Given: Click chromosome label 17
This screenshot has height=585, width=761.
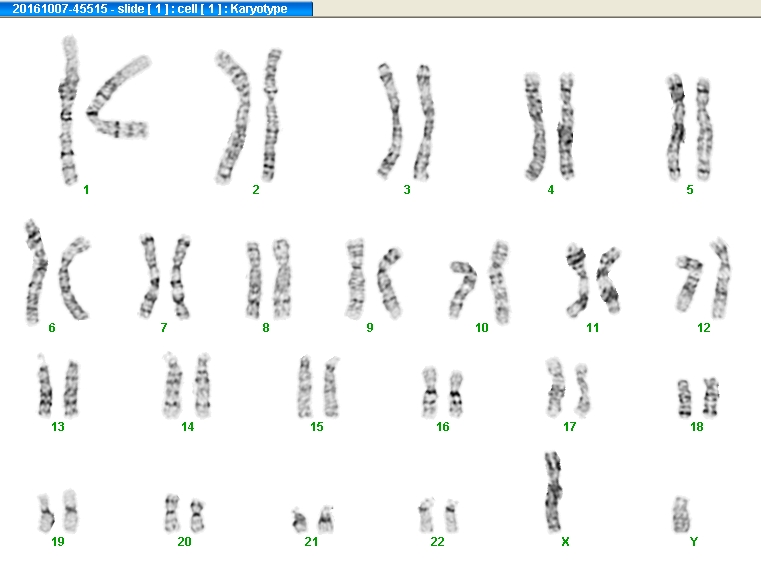Looking at the screenshot, I should (x=569, y=427).
